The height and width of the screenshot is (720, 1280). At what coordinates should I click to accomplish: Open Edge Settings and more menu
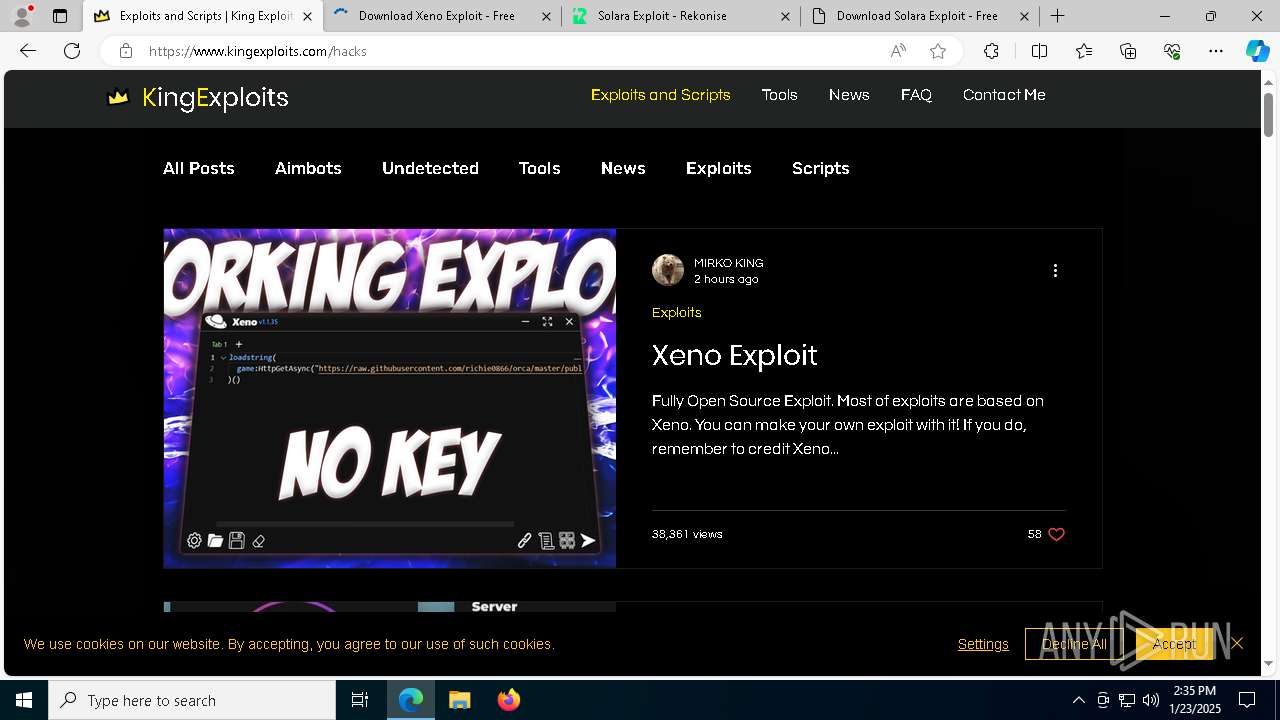coord(1216,51)
